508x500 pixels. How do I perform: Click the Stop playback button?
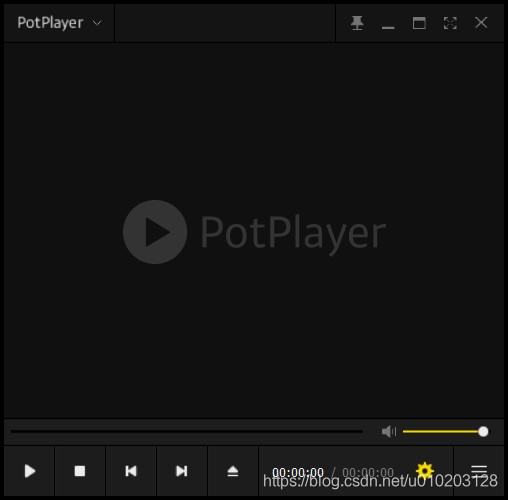pyautogui.click(x=80, y=471)
